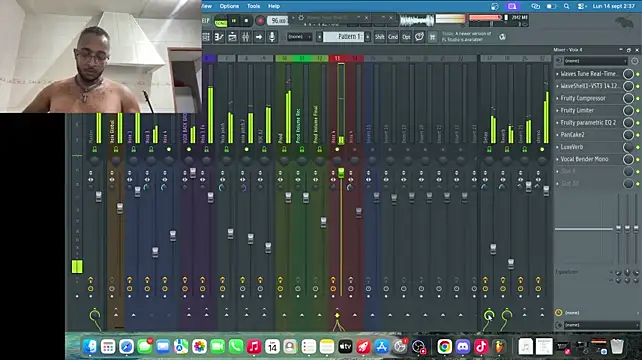This screenshot has height=360, width=642.
Task: Toggle Fruity parametric EQ 2 enable light
Action: pyautogui.click(x=637, y=123)
